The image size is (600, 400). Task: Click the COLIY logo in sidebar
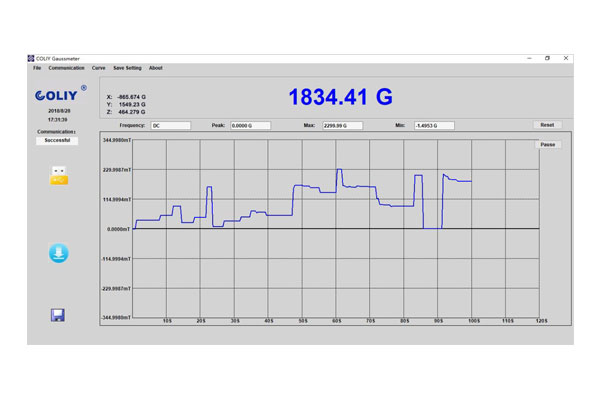coord(58,97)
